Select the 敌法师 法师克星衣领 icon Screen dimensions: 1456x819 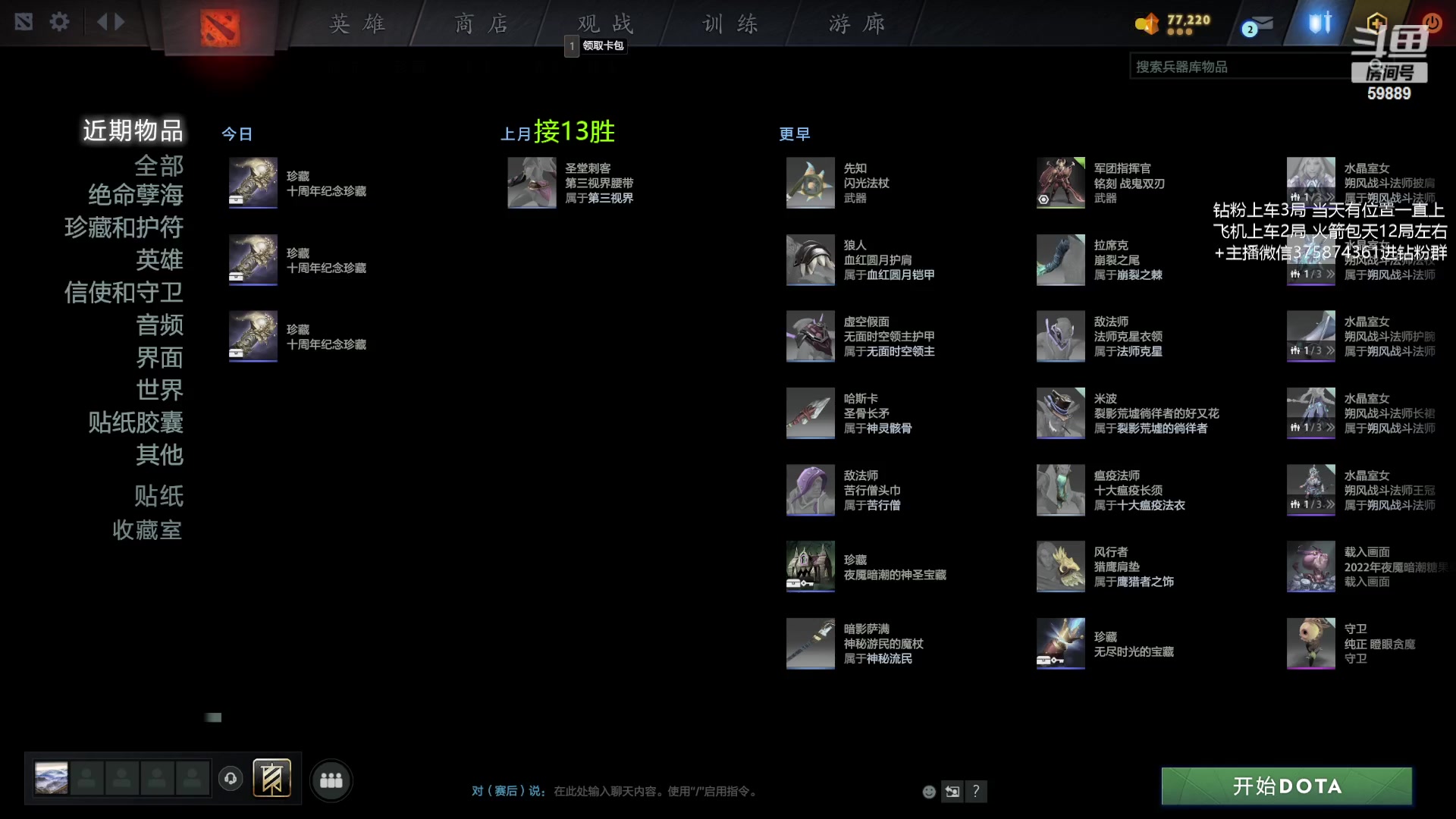pos(1060,336)
